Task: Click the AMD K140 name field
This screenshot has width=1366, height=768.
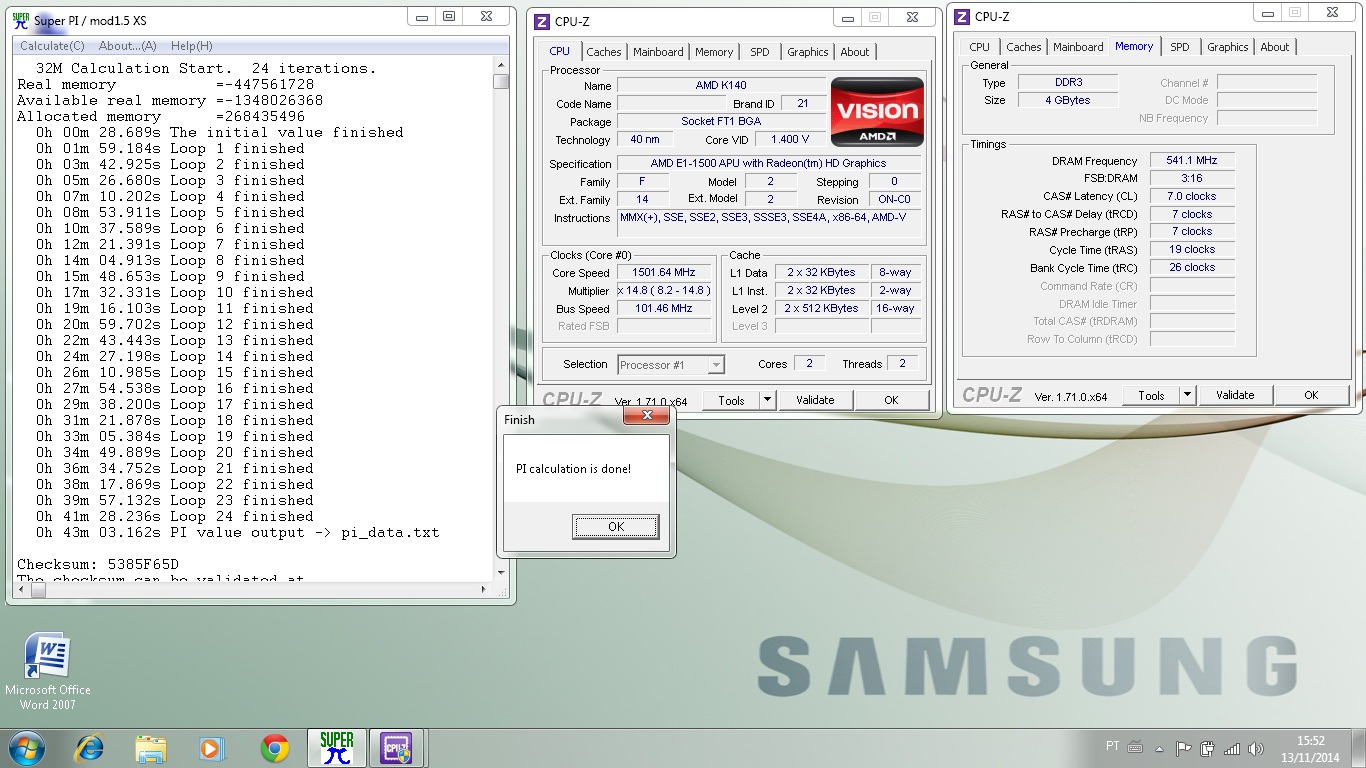Action: [721, 85]
